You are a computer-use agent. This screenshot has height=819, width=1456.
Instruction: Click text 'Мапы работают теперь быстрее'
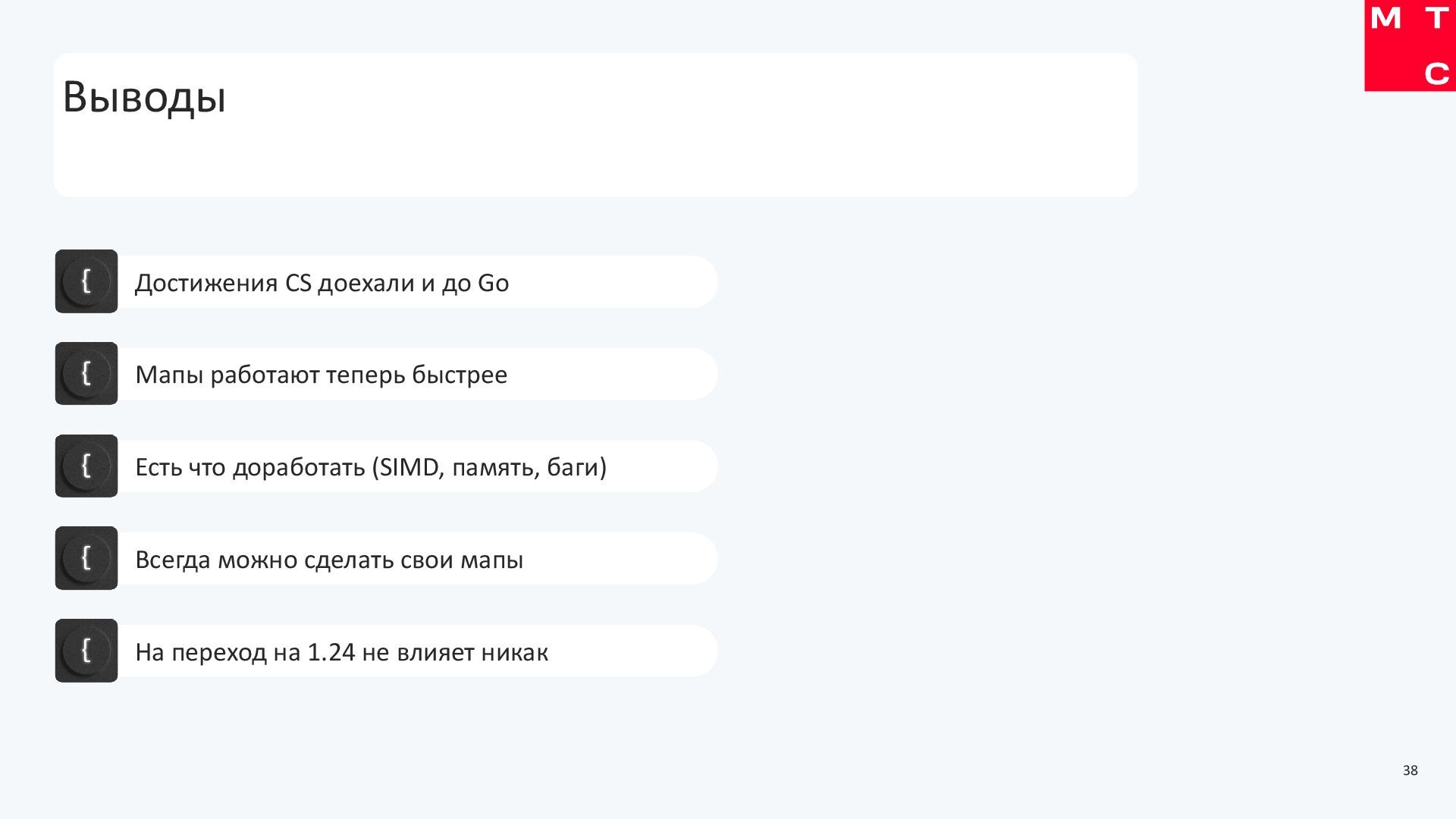[321, 375]
